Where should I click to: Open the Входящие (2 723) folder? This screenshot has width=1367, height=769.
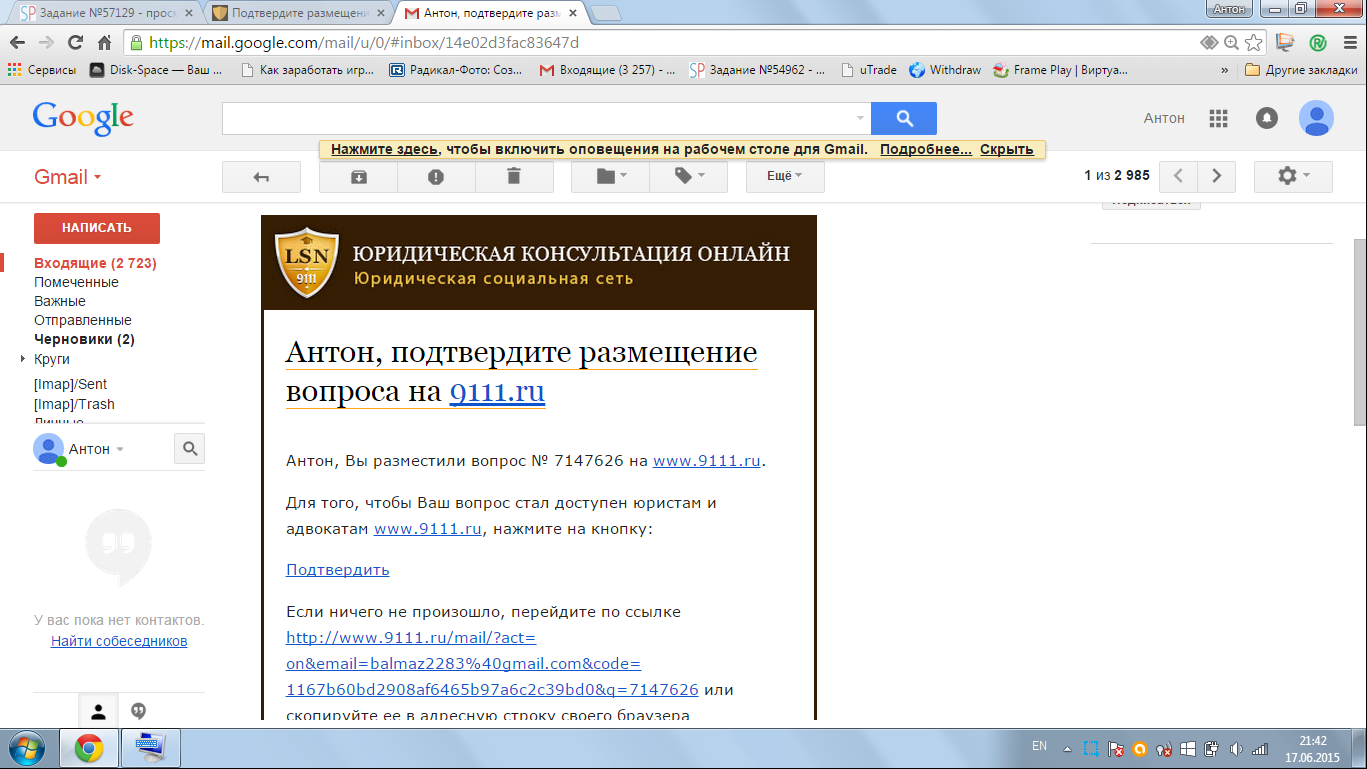[x=95, y=263]
